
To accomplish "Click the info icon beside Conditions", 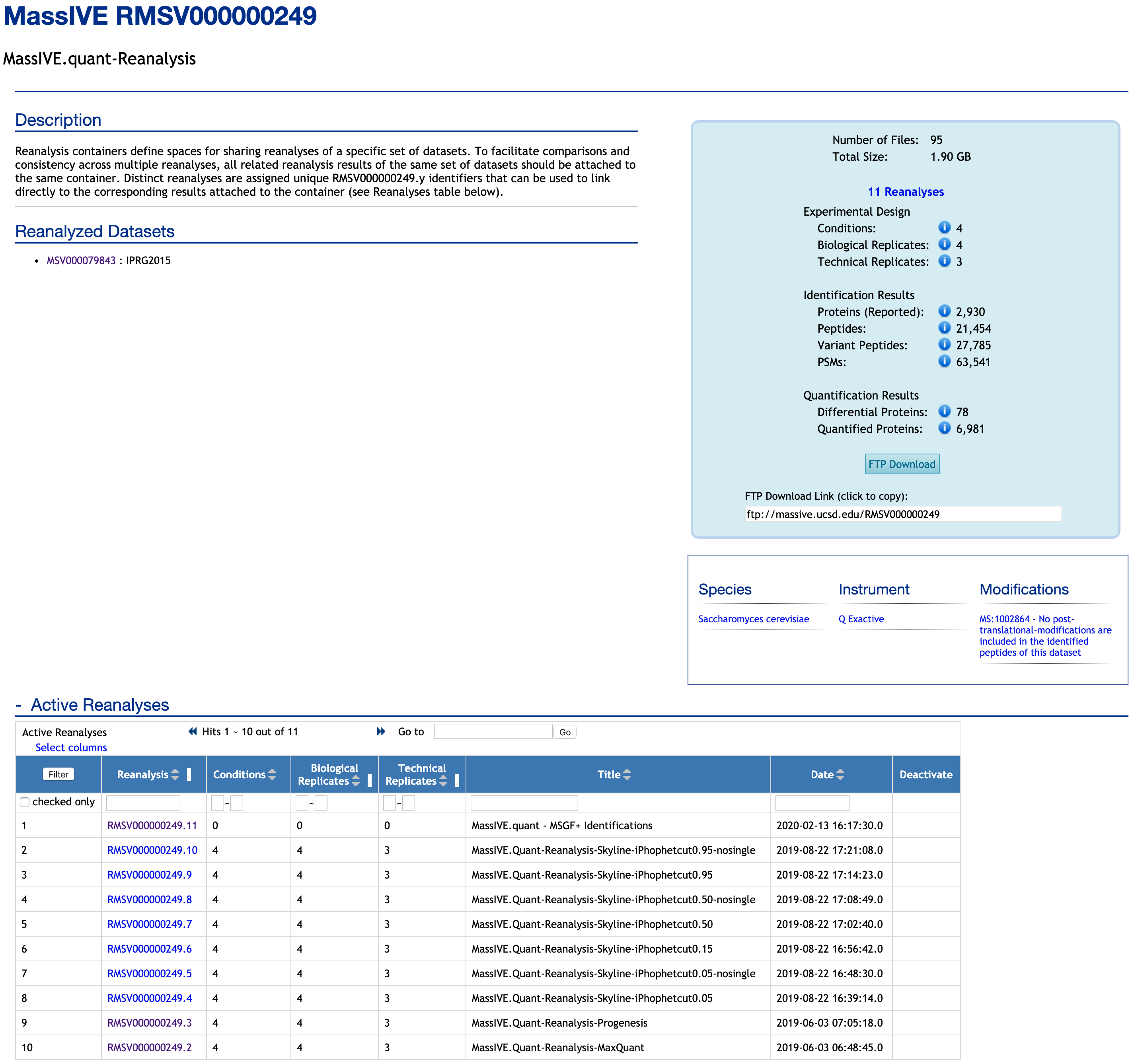I will click(944, 228).
